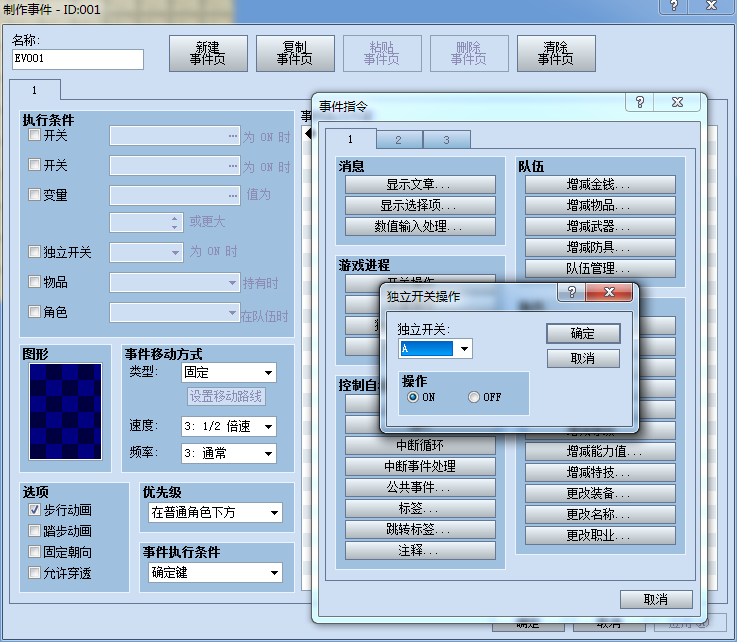
Task: Enable the 允许穿透 option
Action: click(34, 573)
